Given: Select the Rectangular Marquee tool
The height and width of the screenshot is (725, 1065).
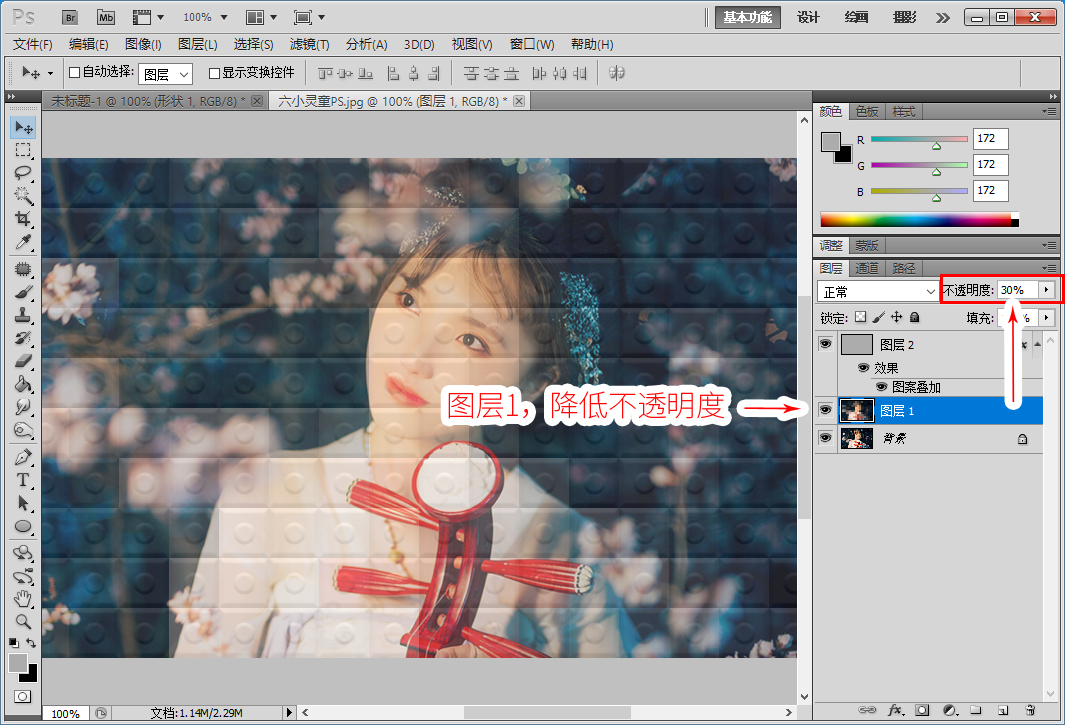Looking at the screenshot, I should tap(23, 149).
